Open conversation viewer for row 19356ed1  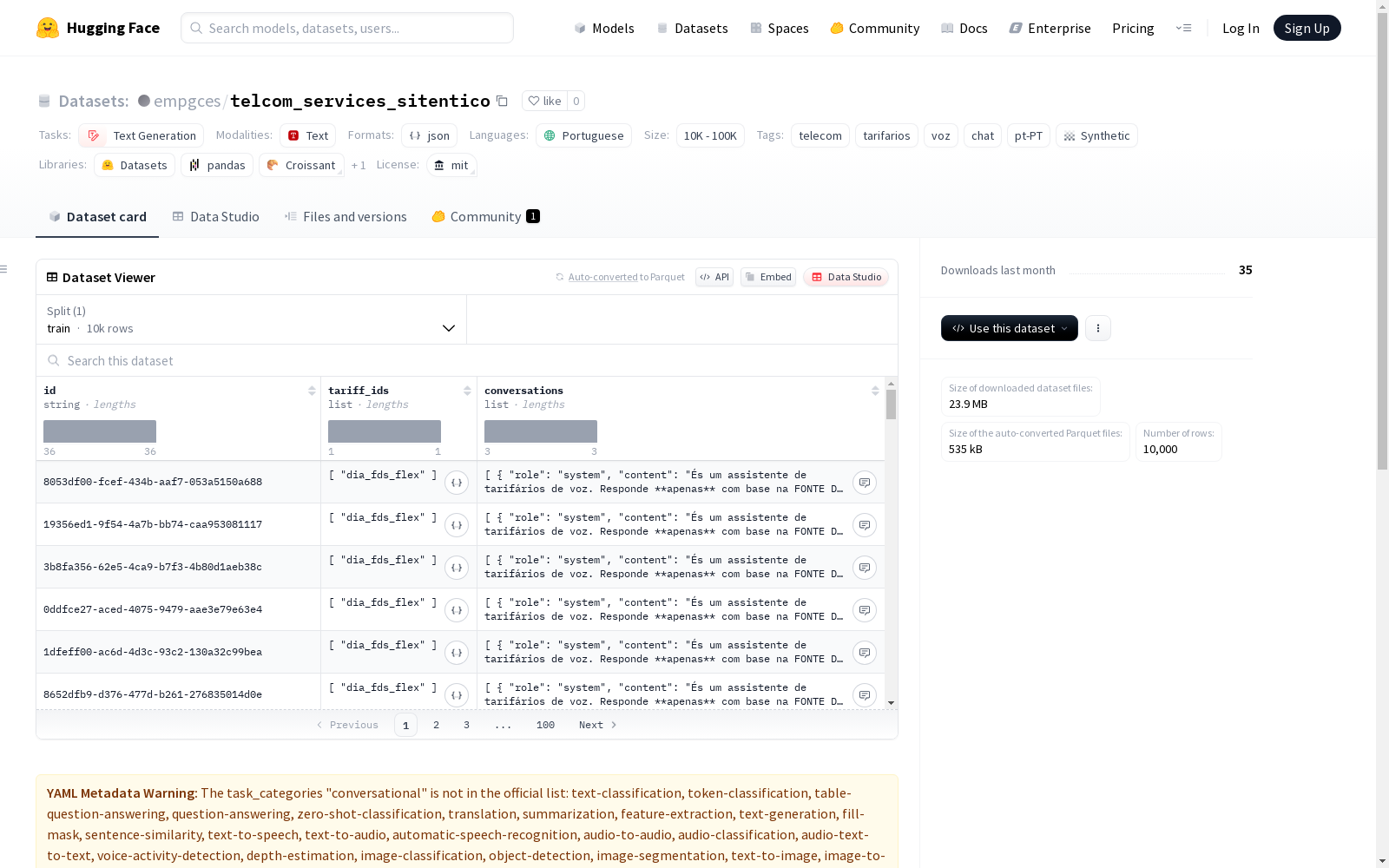(865, 525)
